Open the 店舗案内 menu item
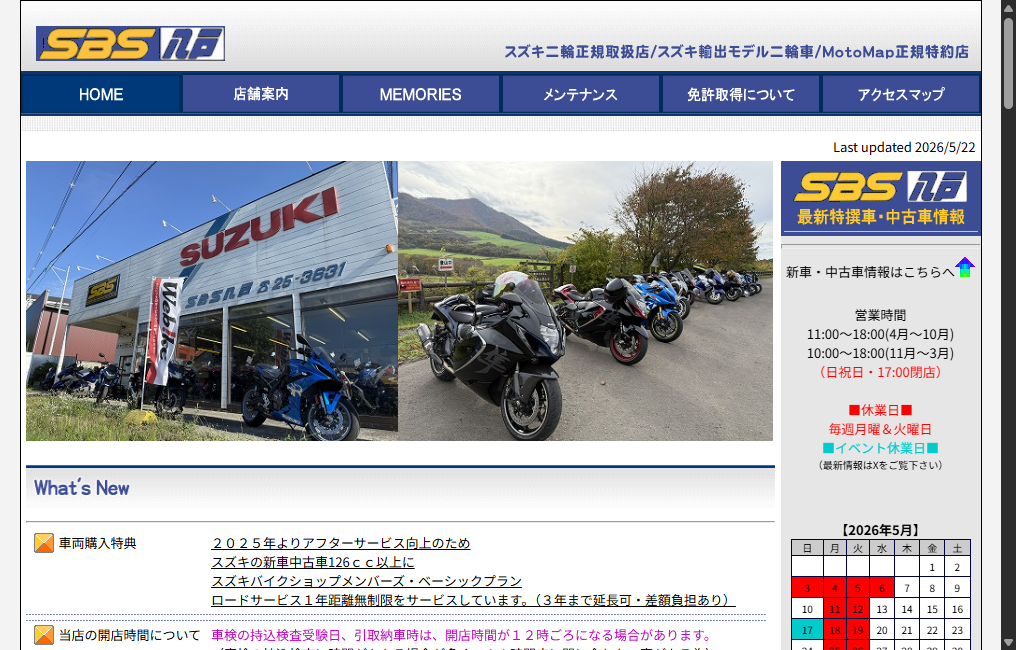 point(261,95)
